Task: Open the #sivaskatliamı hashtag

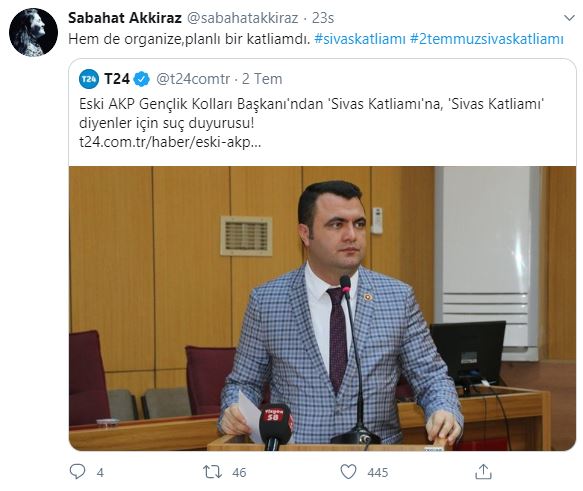Action: [x=360, y=39]
